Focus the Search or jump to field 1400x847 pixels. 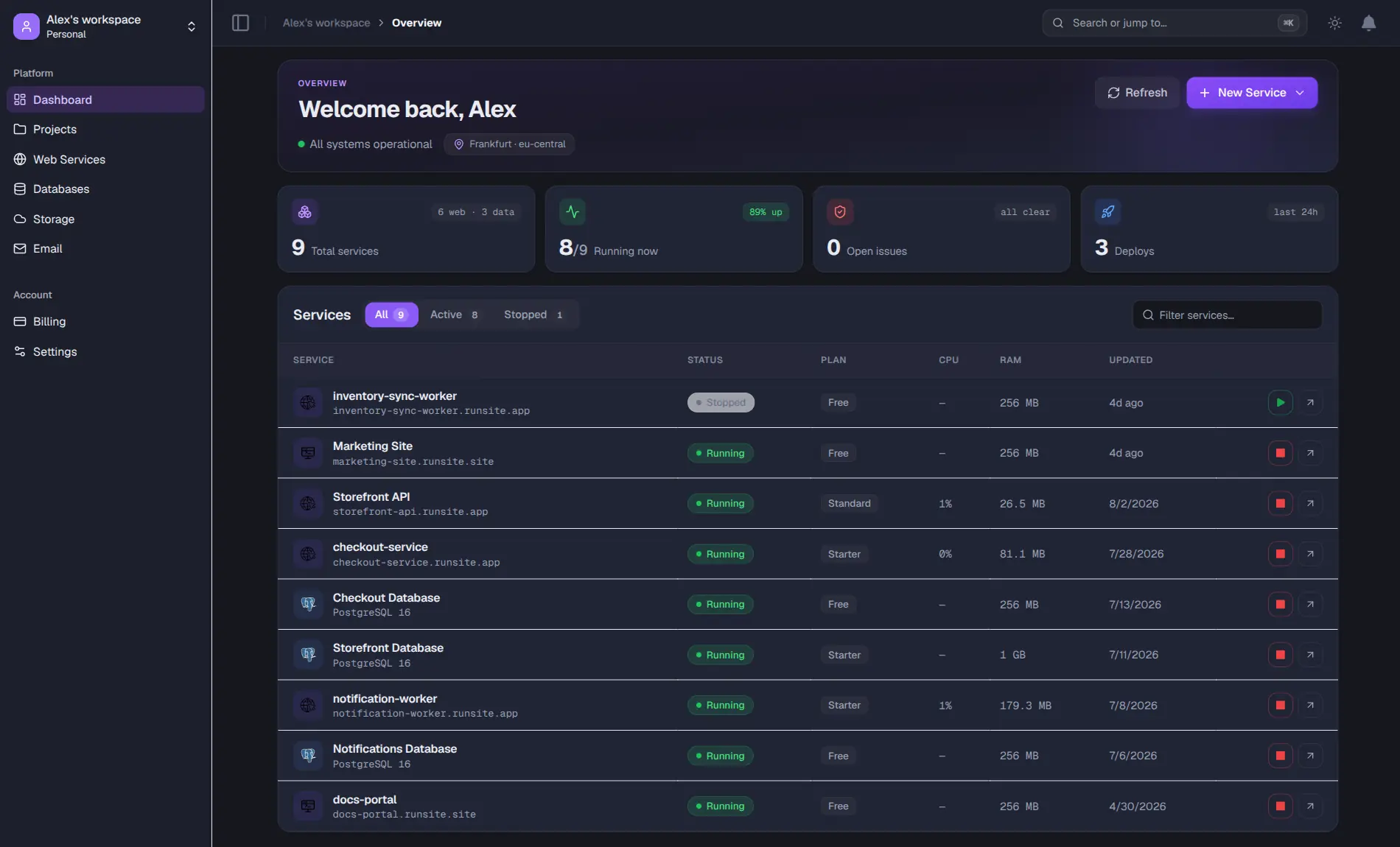coord(1175,23)
